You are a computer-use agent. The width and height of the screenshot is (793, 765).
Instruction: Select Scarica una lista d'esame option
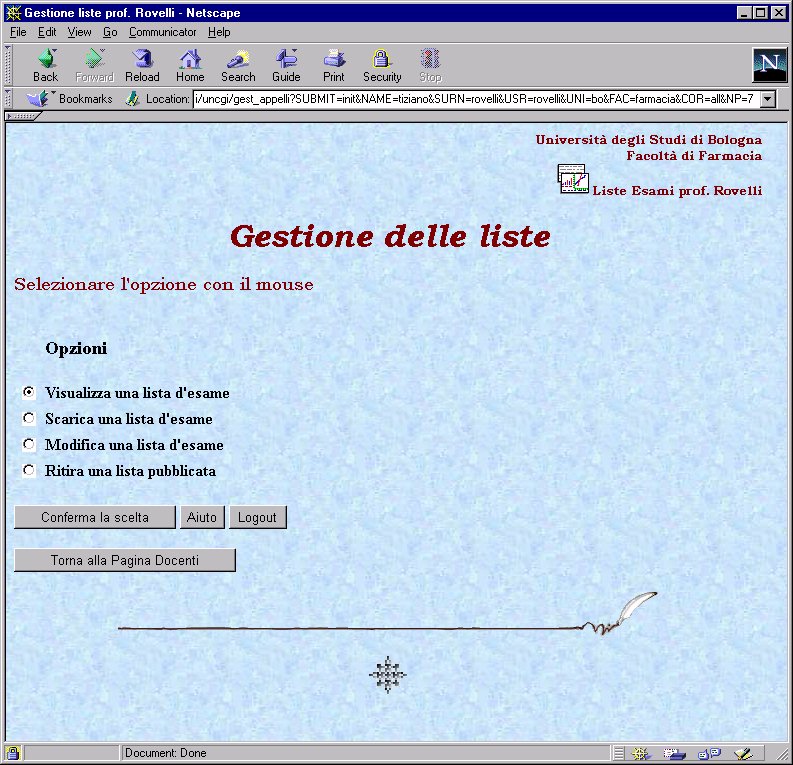pyautogui.click(x=29, y=418)
